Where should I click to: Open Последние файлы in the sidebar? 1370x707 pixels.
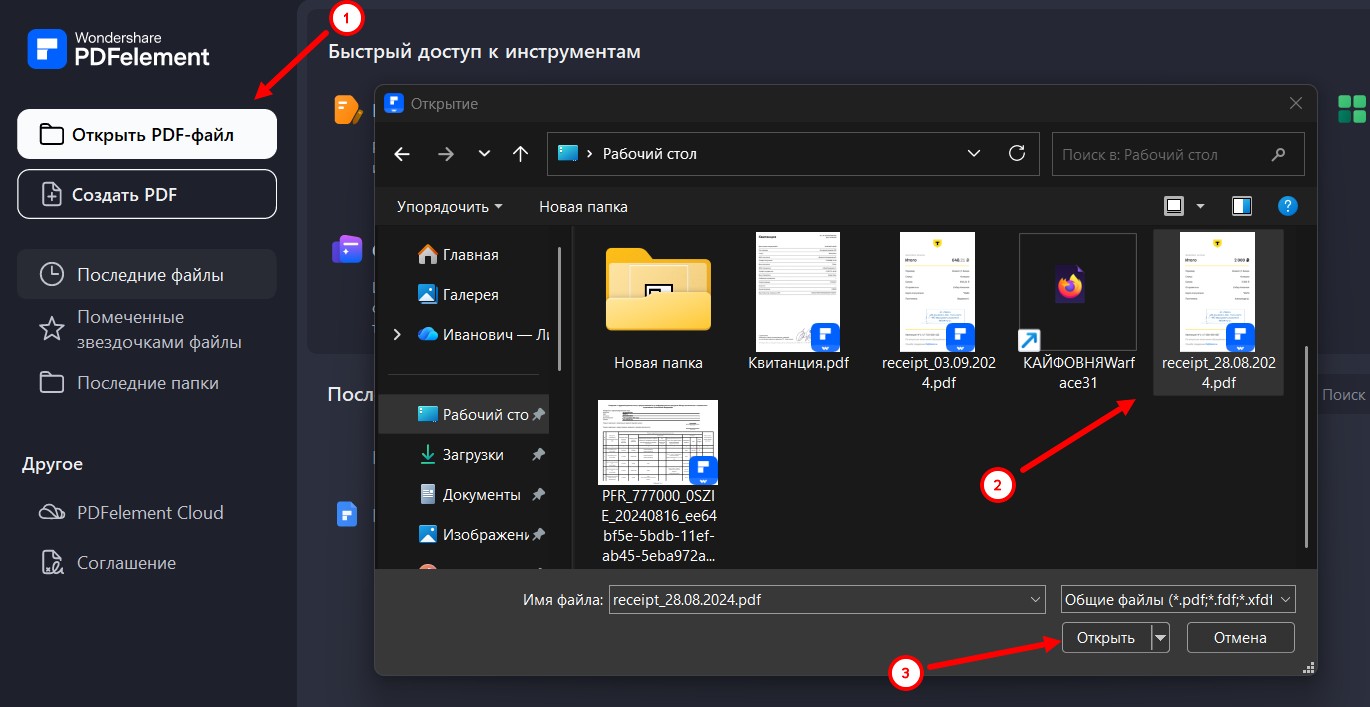click(x=146, y=273)
